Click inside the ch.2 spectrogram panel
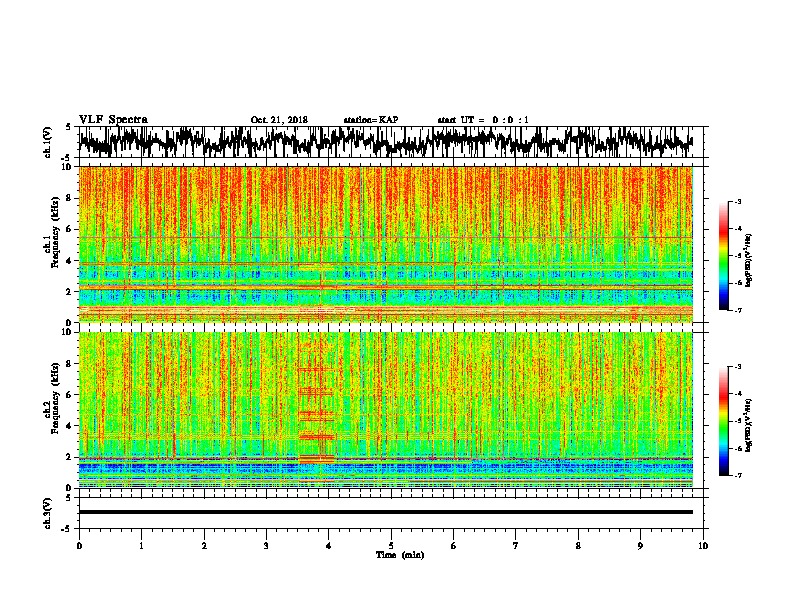Viewport: 792px width, 612px height. pos(386,410)
